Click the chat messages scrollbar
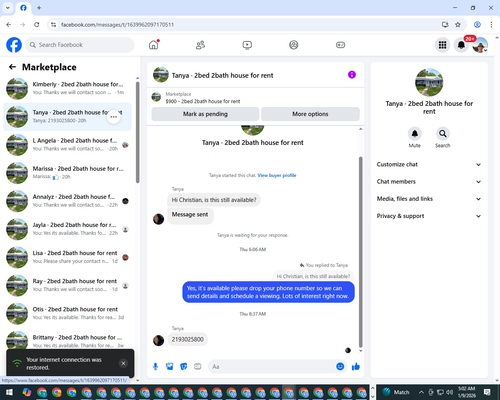Screen dimensions: 500x400 360,252
